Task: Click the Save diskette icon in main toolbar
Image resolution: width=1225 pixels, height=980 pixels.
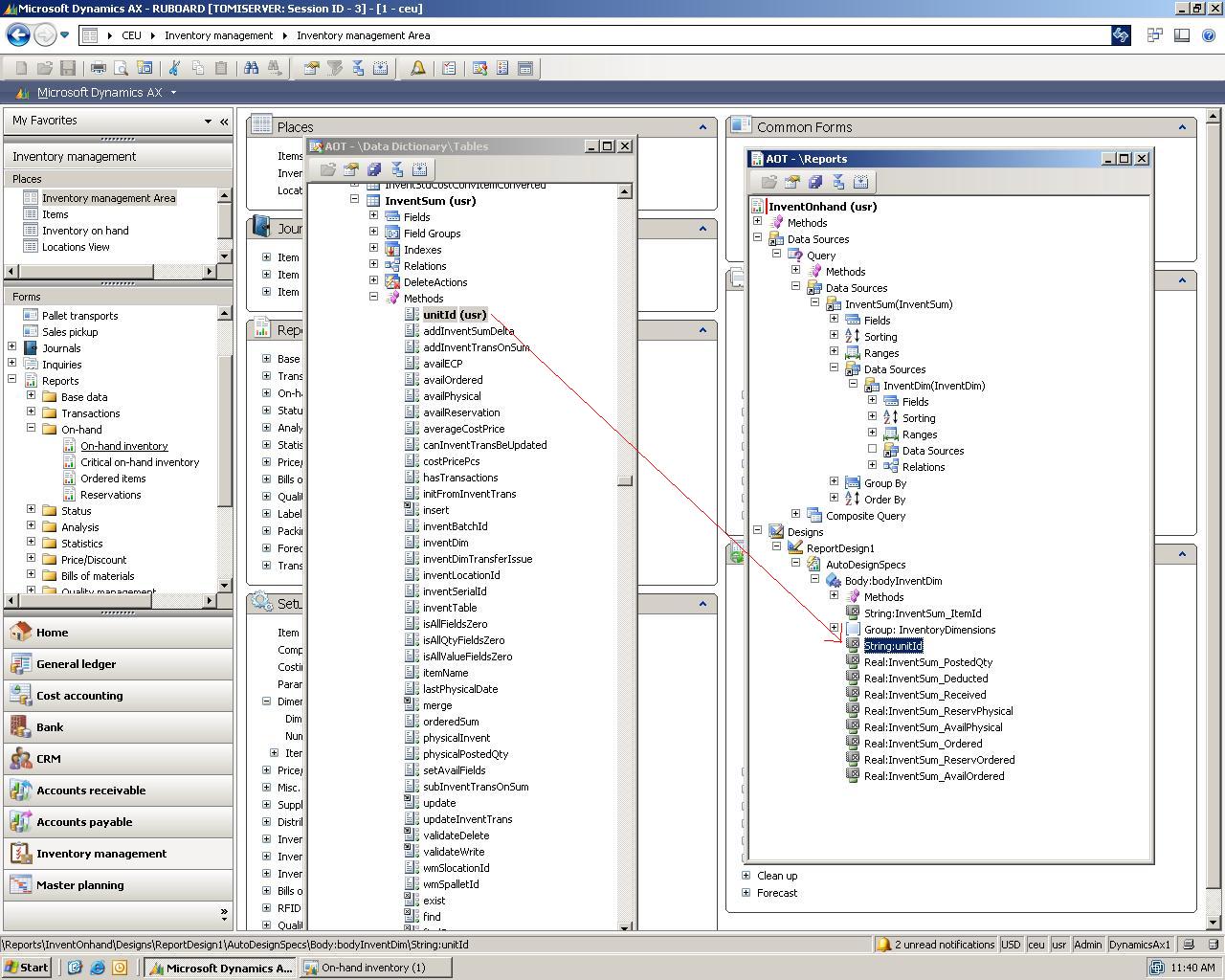Action: click(x=67, y=68)
